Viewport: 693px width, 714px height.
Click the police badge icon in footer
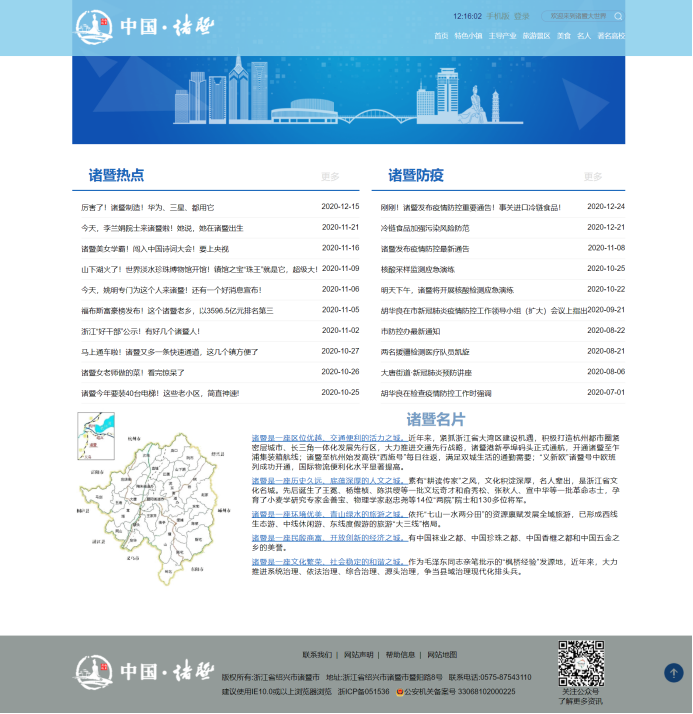pyautogui.click(x=400, y=692)
